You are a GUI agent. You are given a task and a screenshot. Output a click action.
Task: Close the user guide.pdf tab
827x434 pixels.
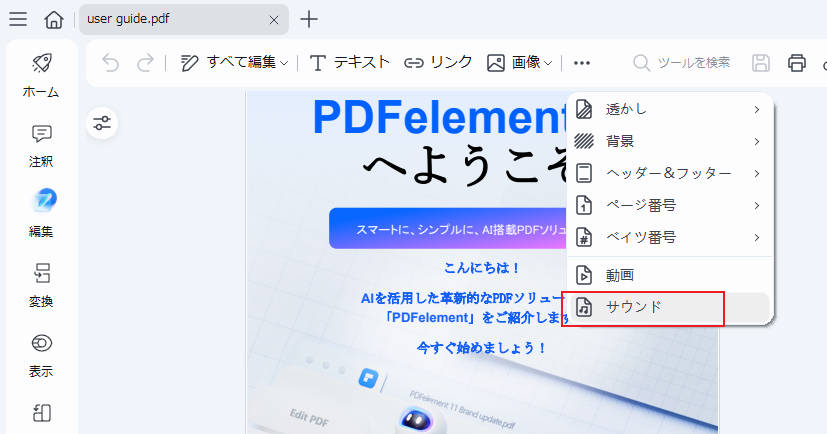(274, 20)
